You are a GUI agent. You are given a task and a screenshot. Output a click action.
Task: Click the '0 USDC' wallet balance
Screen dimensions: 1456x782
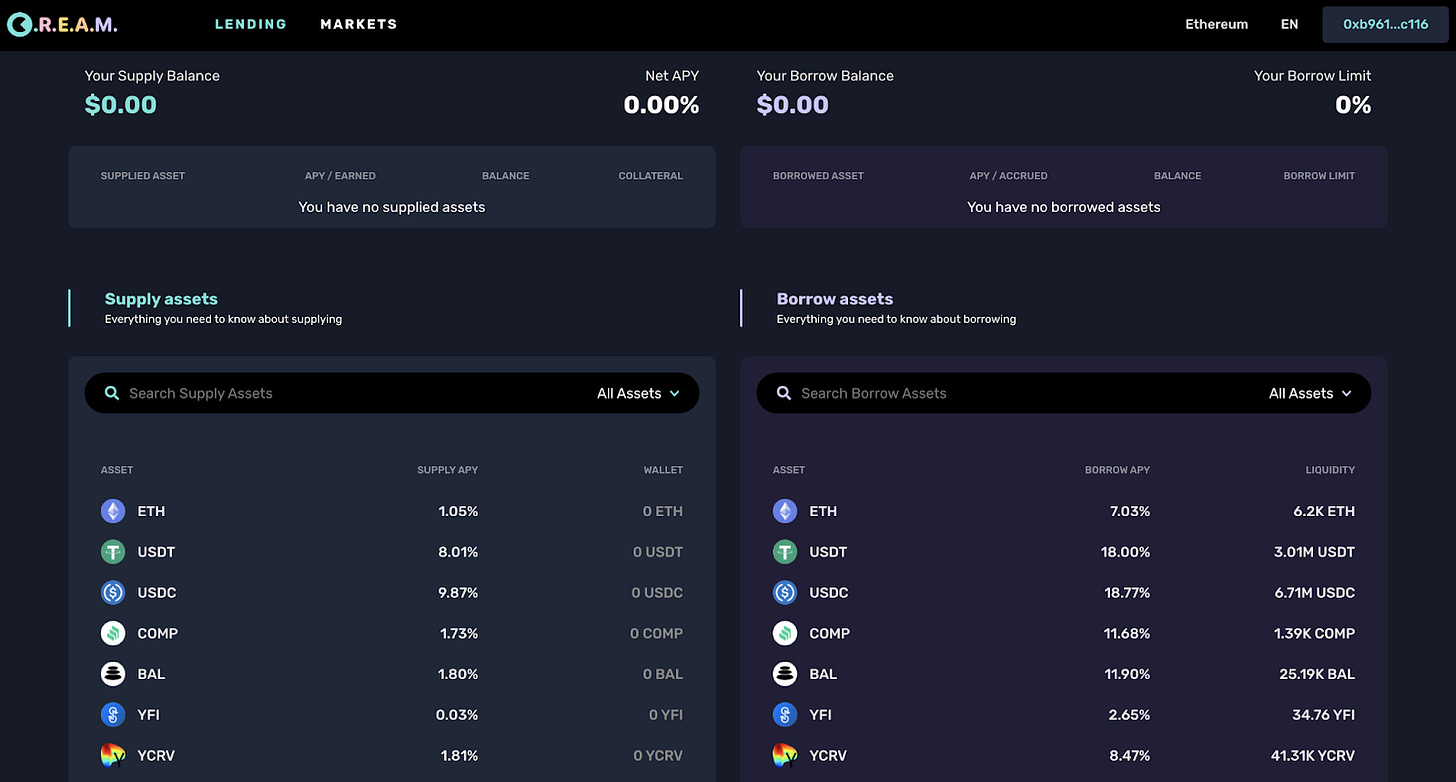(x=657, y=593)
